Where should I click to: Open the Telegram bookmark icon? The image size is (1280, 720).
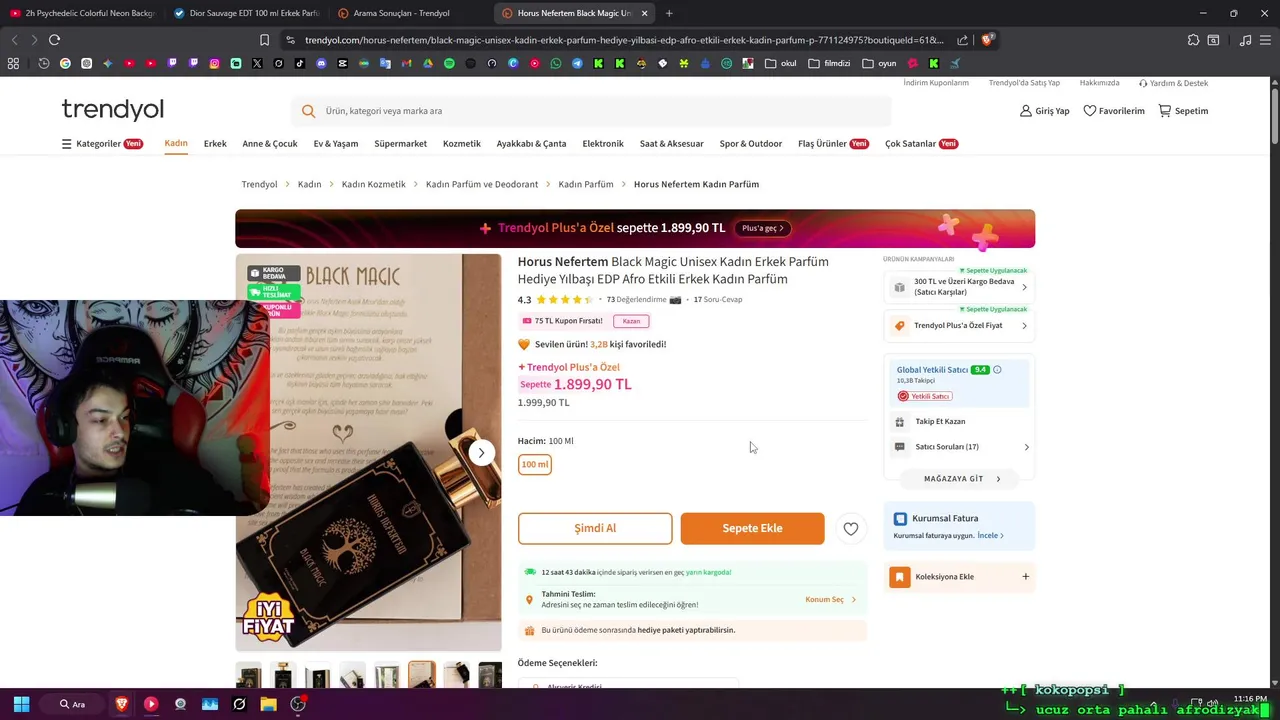(577, 63)
